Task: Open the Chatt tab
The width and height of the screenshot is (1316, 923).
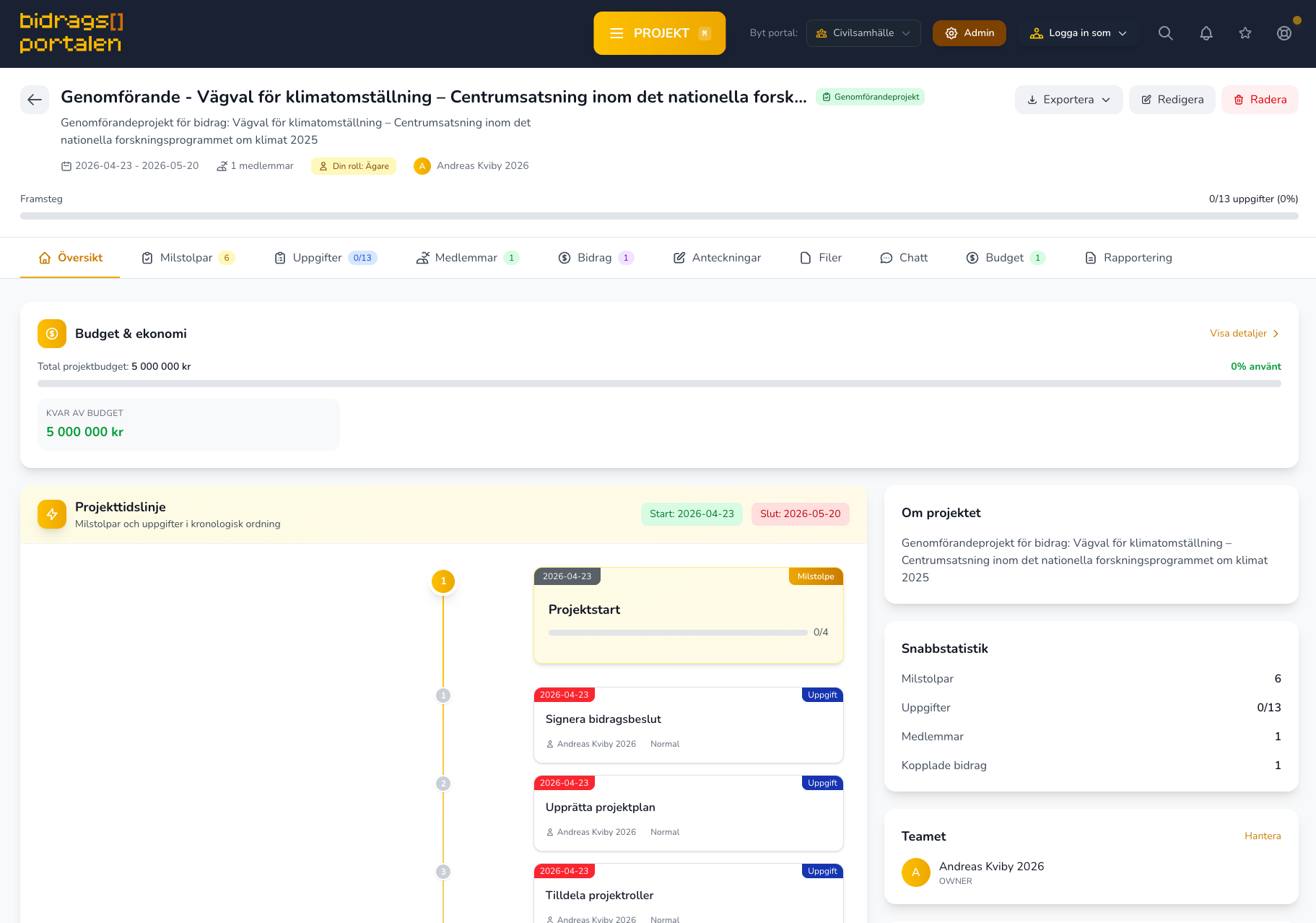Action: click(904, 258)
